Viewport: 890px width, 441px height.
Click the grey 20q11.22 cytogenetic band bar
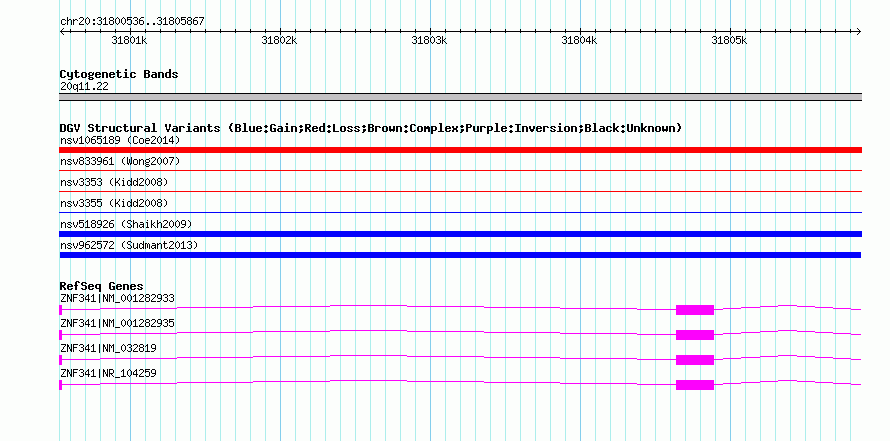point(460,97)
